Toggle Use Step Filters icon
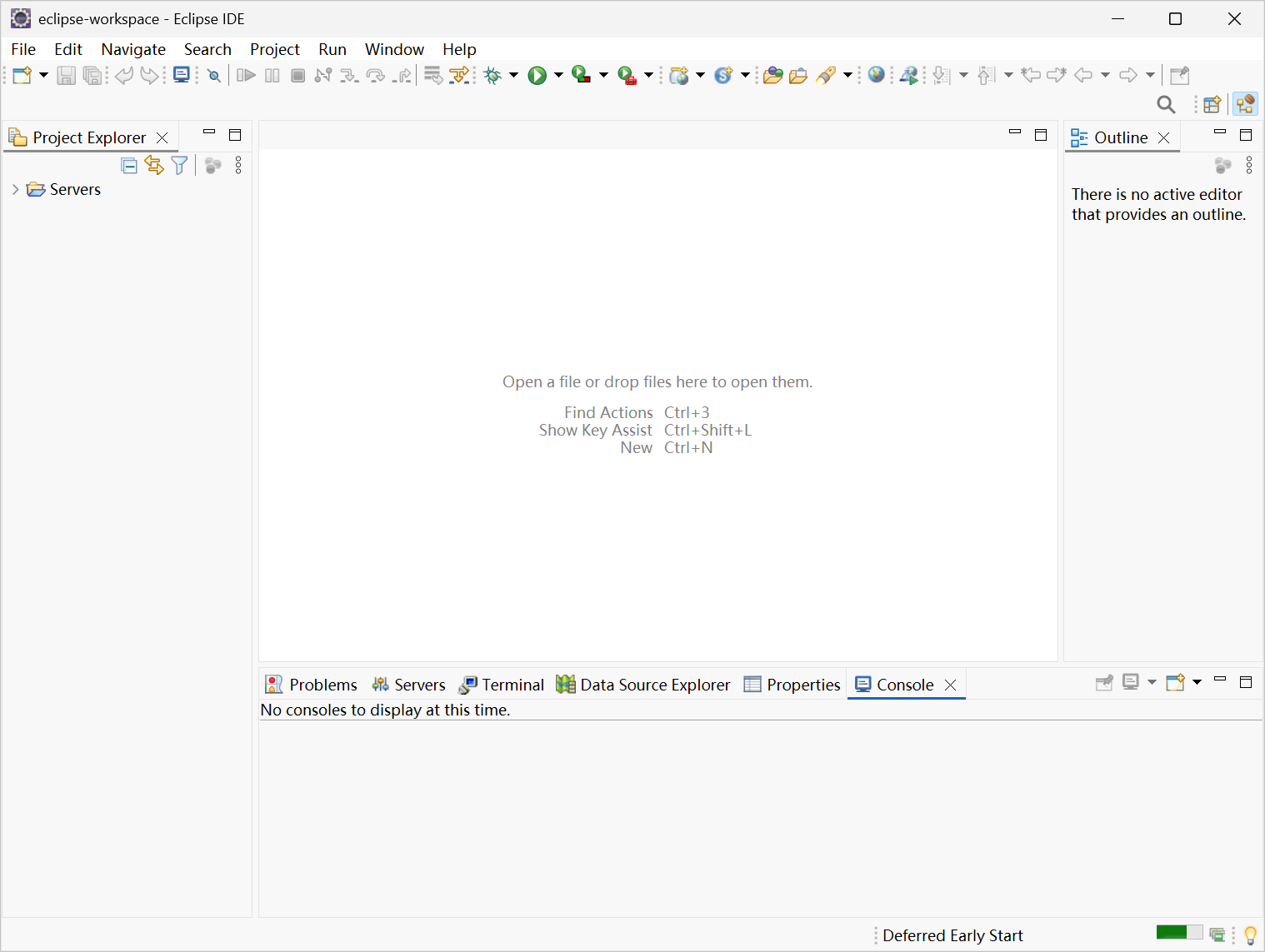1265x952 pixels. (458, 76)
